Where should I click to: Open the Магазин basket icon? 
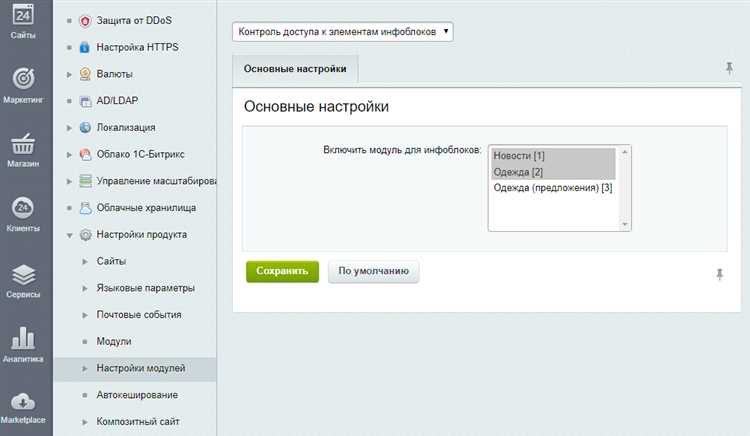click(23, 143)
